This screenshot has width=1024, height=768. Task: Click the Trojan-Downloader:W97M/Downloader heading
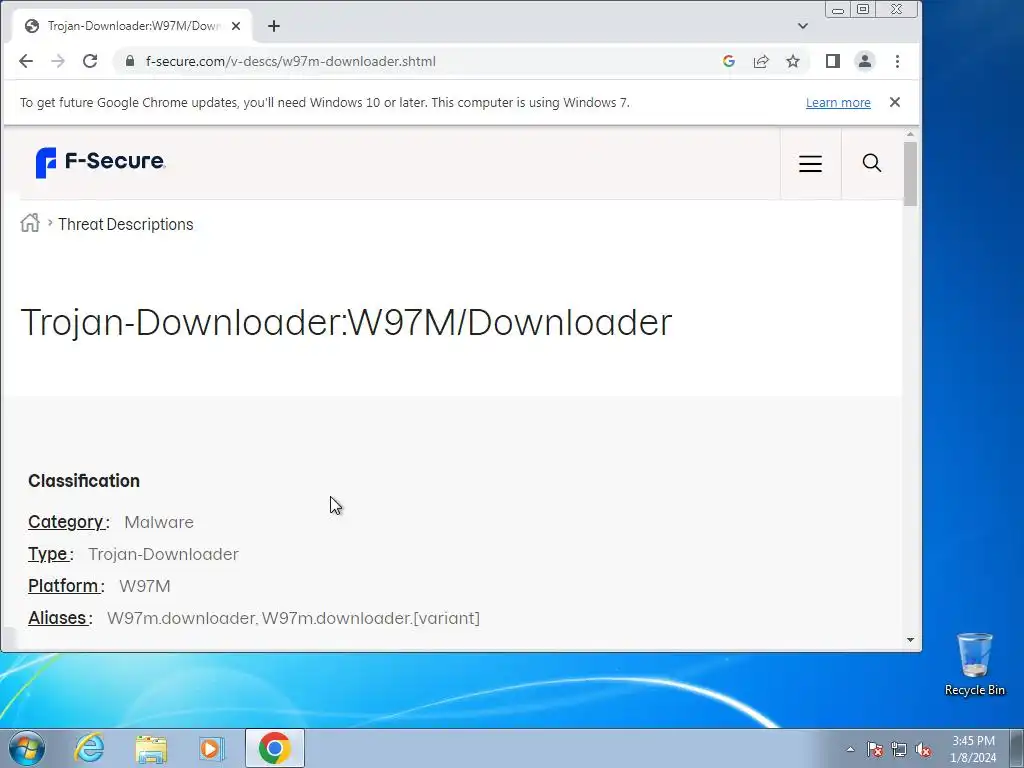[346, 322]
